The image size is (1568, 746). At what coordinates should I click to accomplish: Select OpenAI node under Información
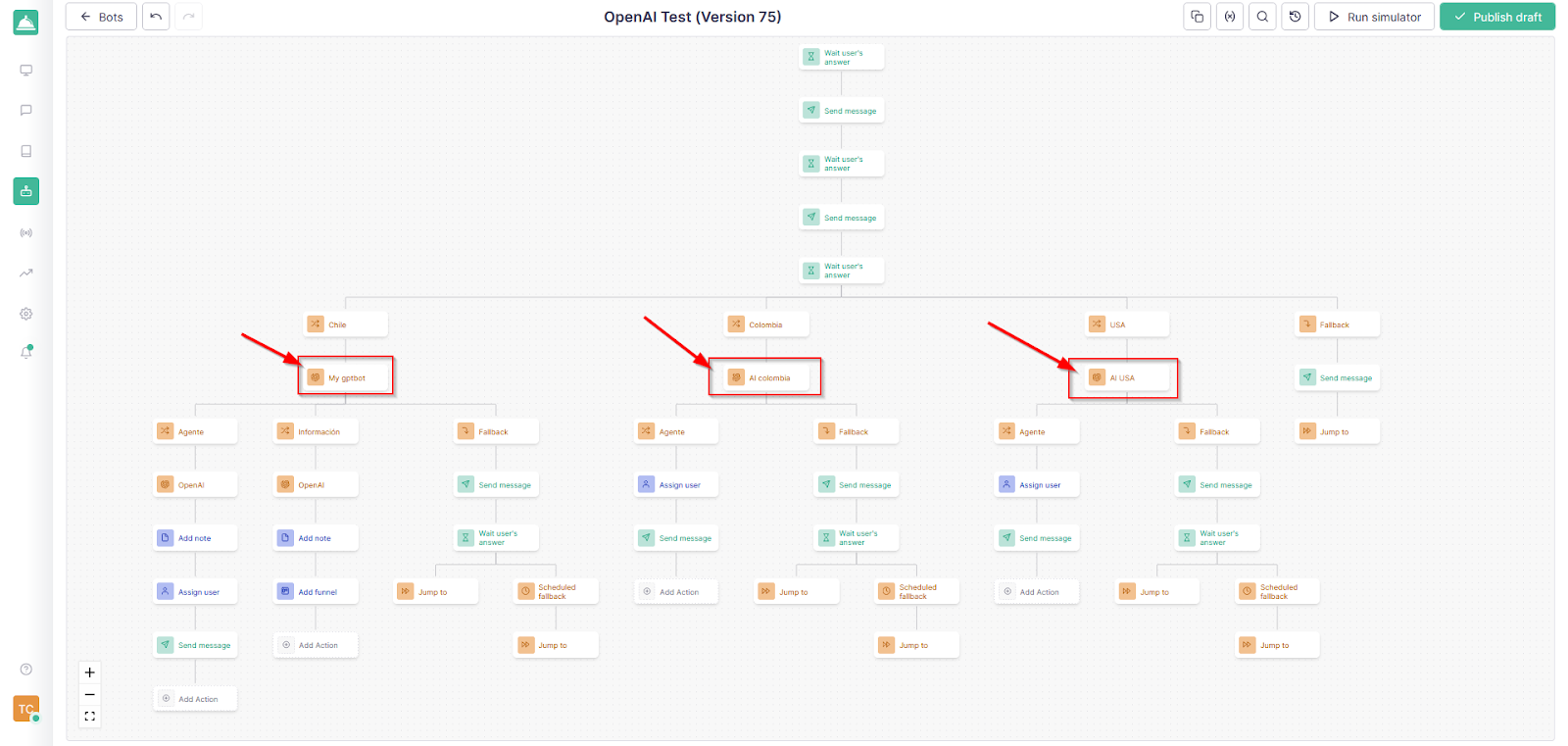pyautogui.click(x=316, y=484)
